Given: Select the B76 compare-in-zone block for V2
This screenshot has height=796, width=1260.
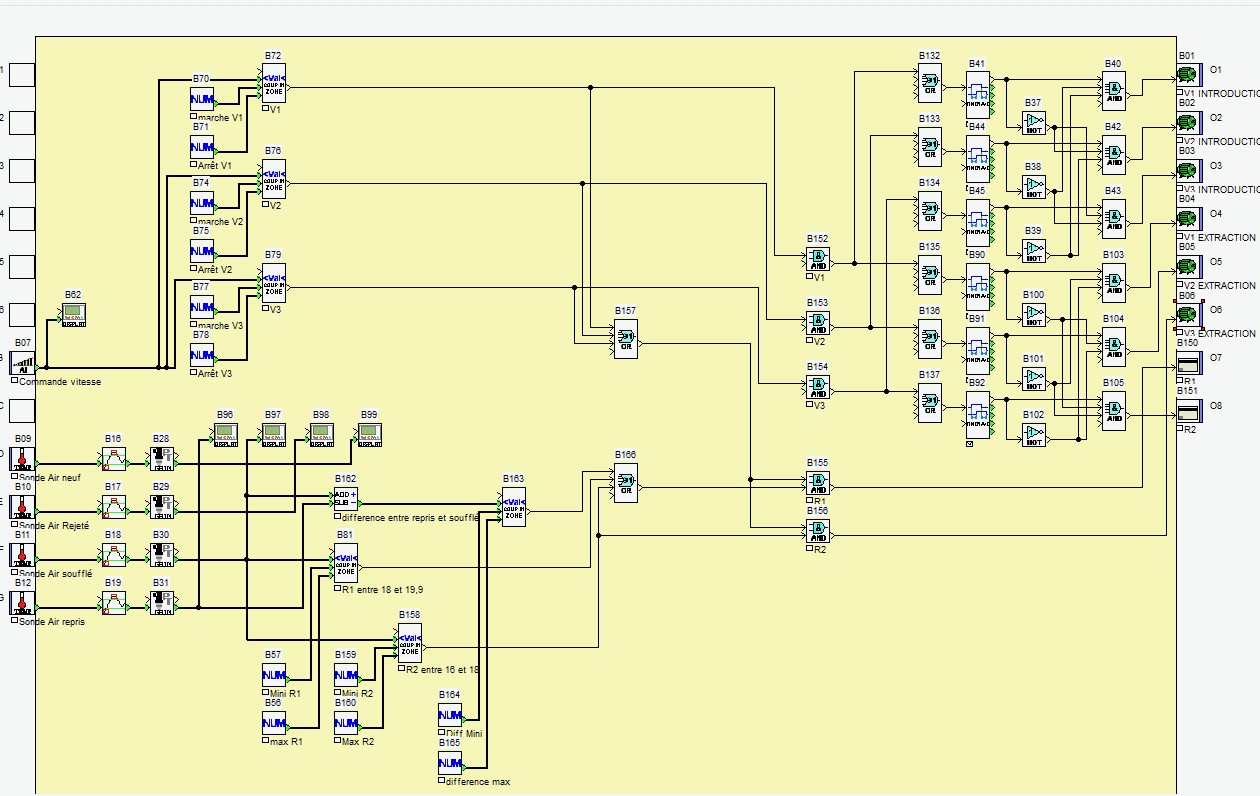Looking at the screenshot, I should point(273,179).
